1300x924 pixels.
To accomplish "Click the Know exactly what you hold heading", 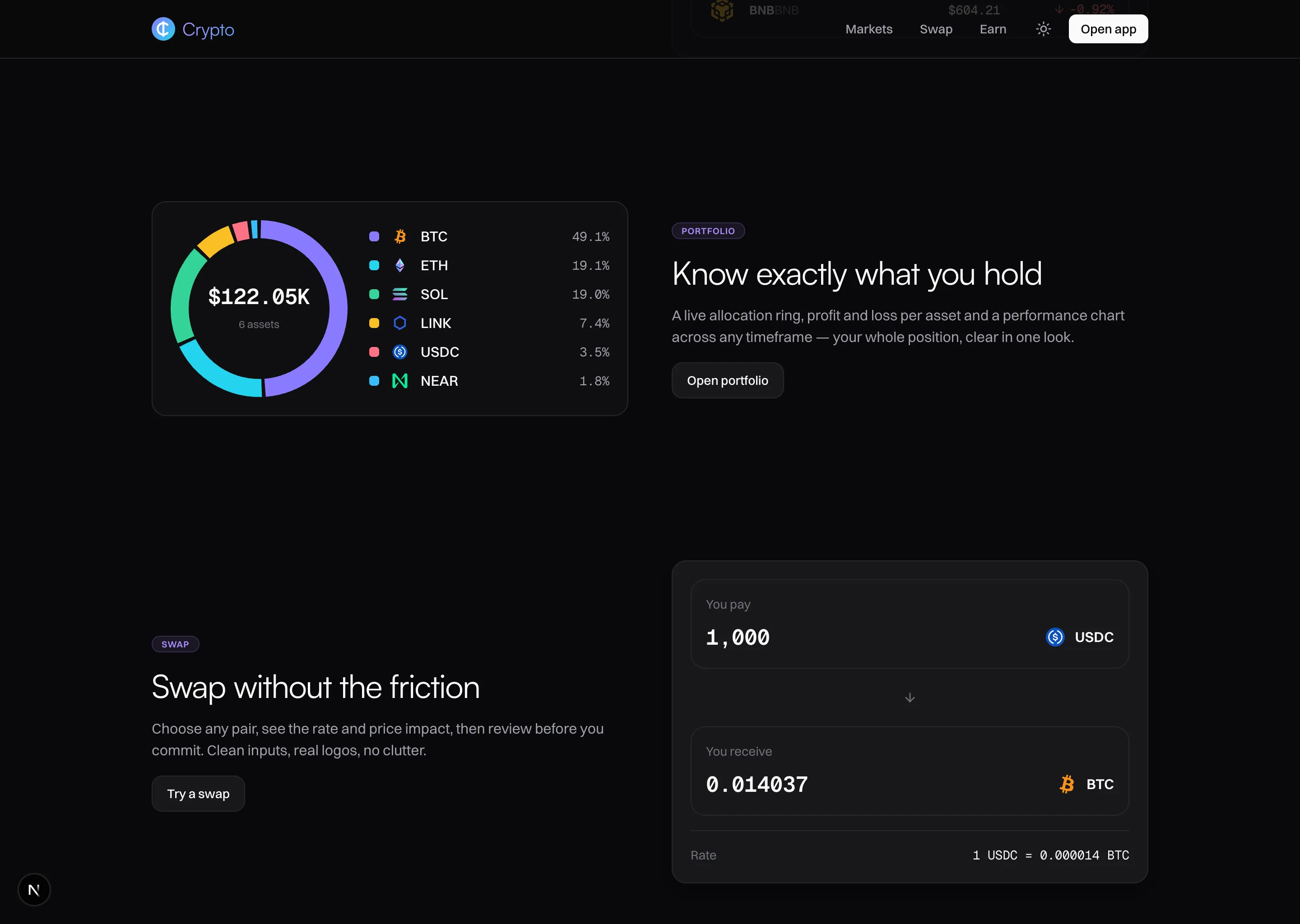I will tap(857, 274).
